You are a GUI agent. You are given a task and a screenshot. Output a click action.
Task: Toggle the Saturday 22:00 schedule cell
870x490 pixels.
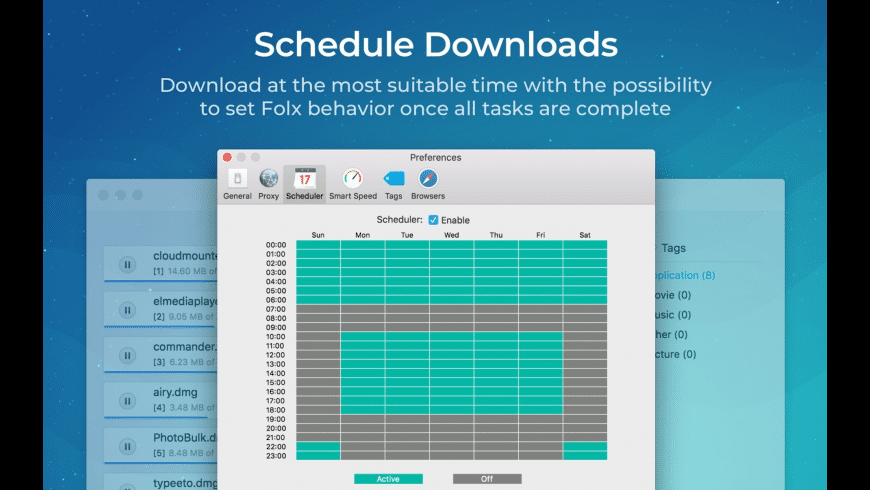tap(585, 447)
